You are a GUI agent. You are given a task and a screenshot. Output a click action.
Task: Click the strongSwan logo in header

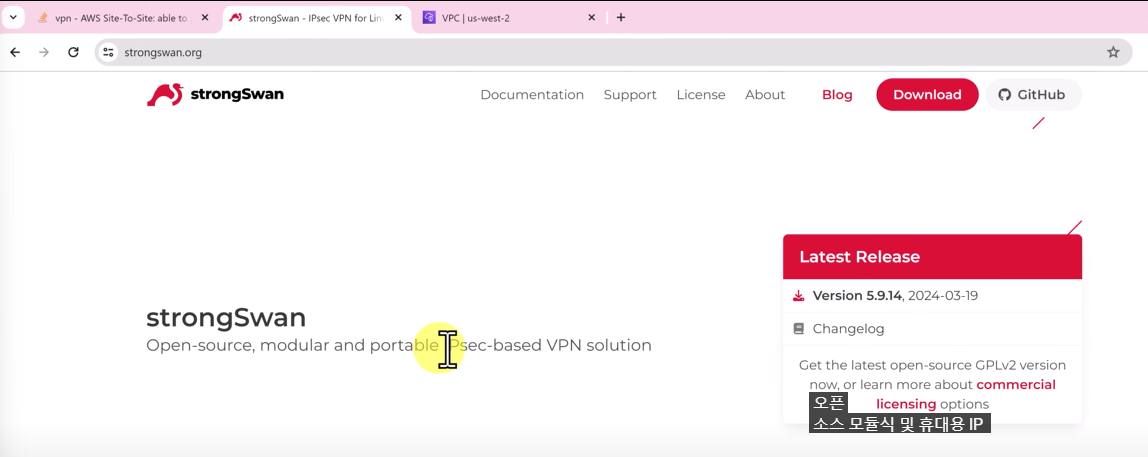[x=215, y=94]
